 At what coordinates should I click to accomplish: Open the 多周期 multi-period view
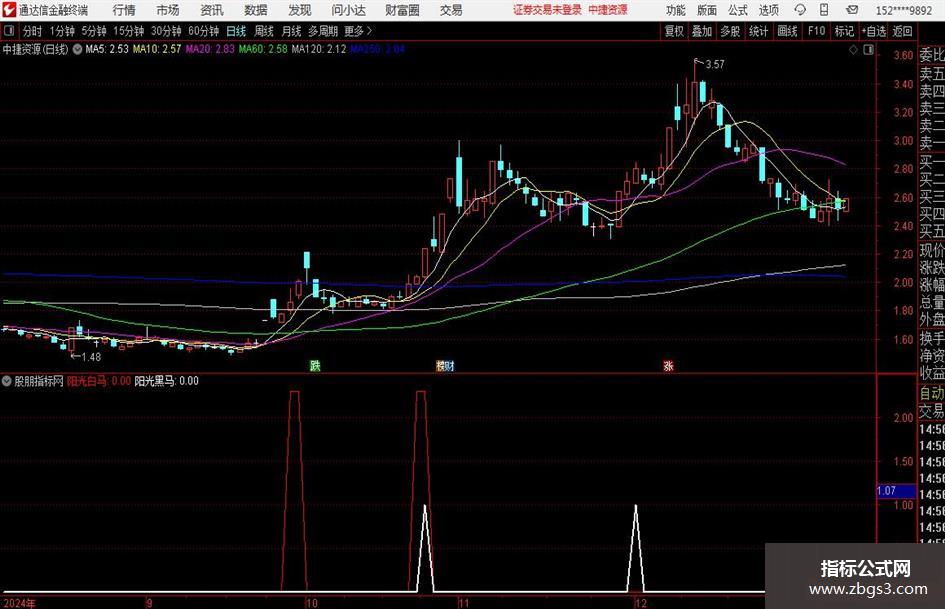pyautogui.click(x=323, y=31)
